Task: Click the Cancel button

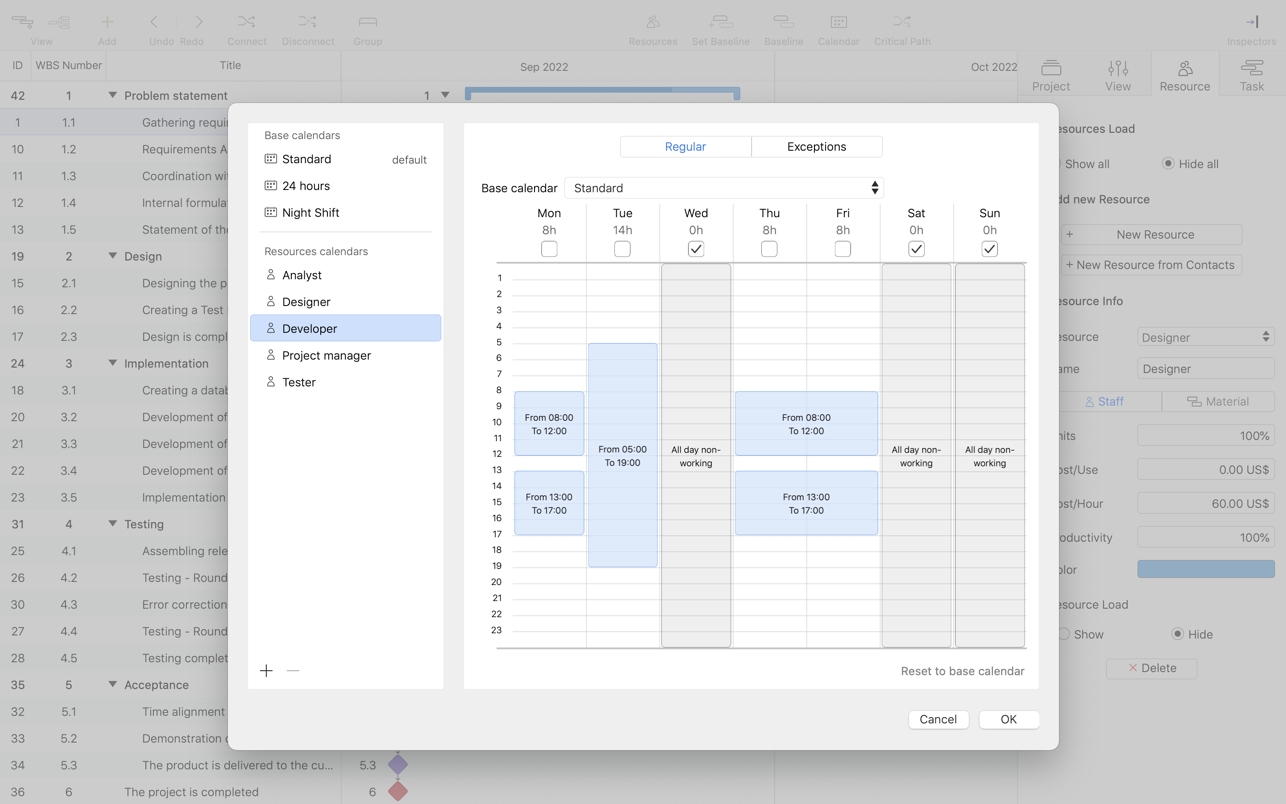Action: 938,719
